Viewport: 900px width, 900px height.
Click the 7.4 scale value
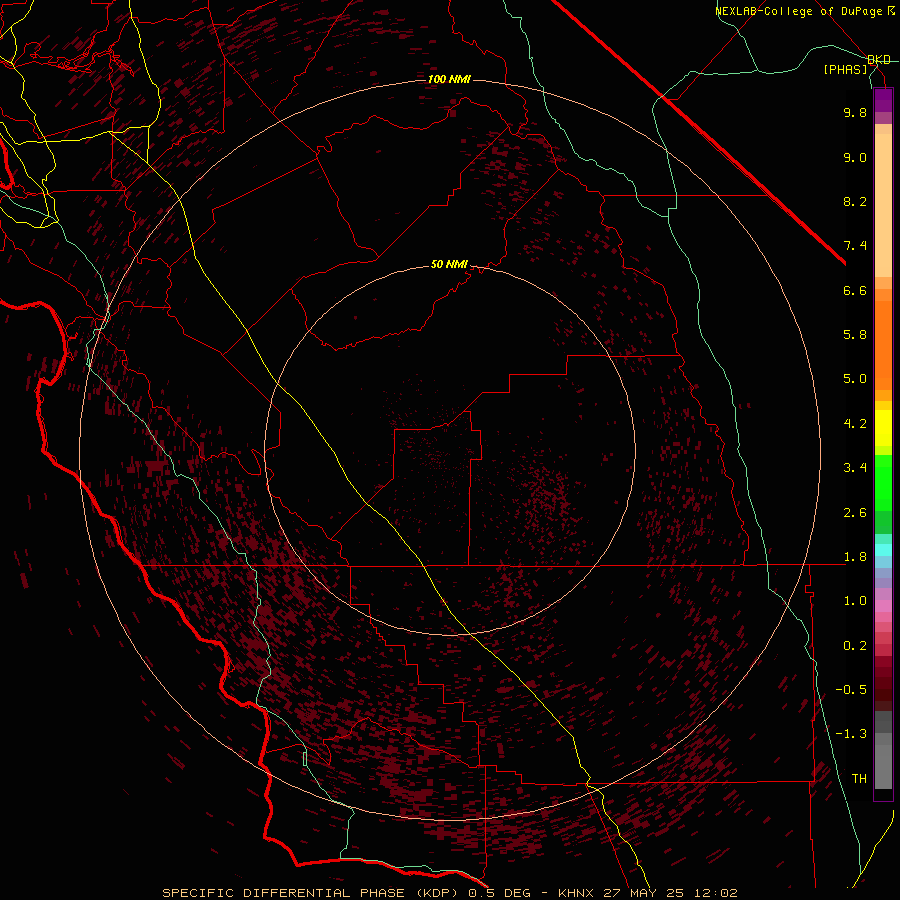pos(855,246)
